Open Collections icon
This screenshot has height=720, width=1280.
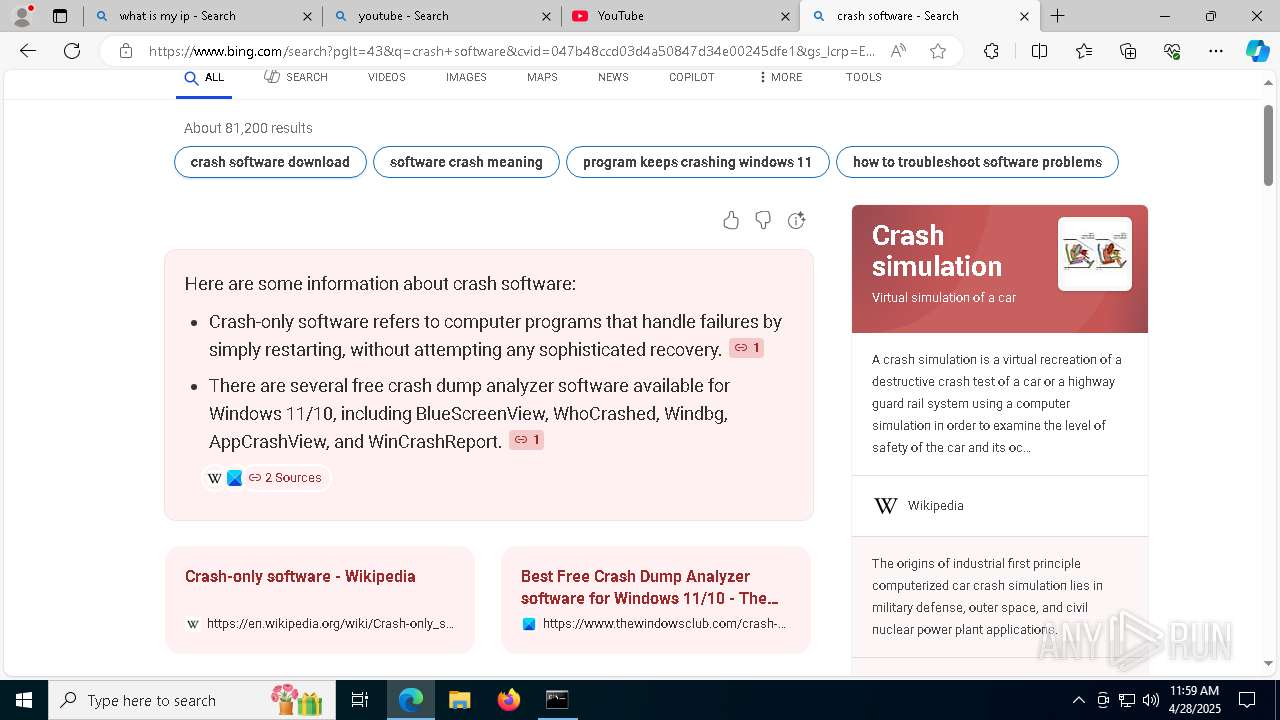pyautogui.click(x=1128, y=51)
